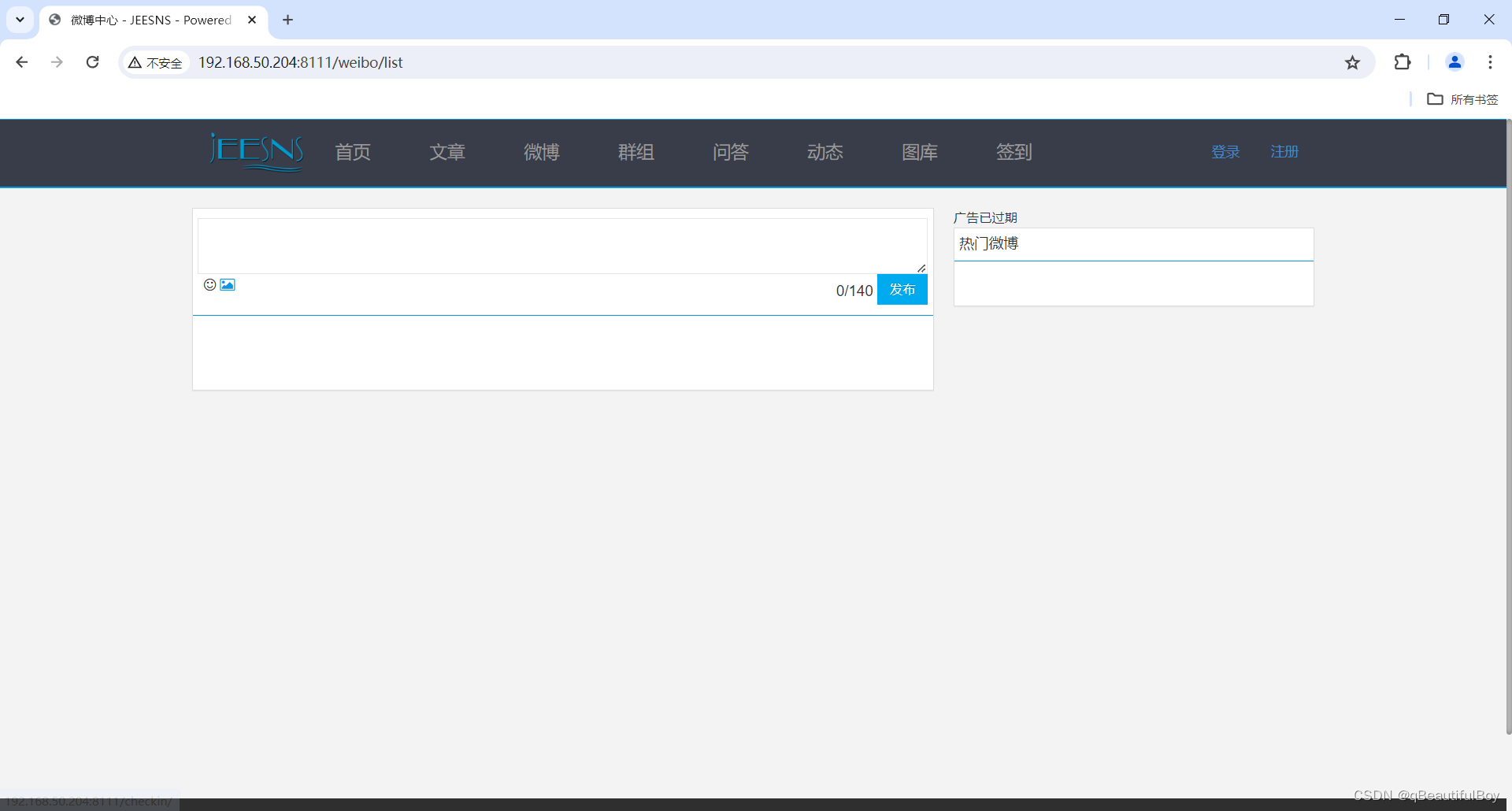Click the 注册 register link
The height and width of the screenshot is (811, 1512).
[x=1284, y=152]
